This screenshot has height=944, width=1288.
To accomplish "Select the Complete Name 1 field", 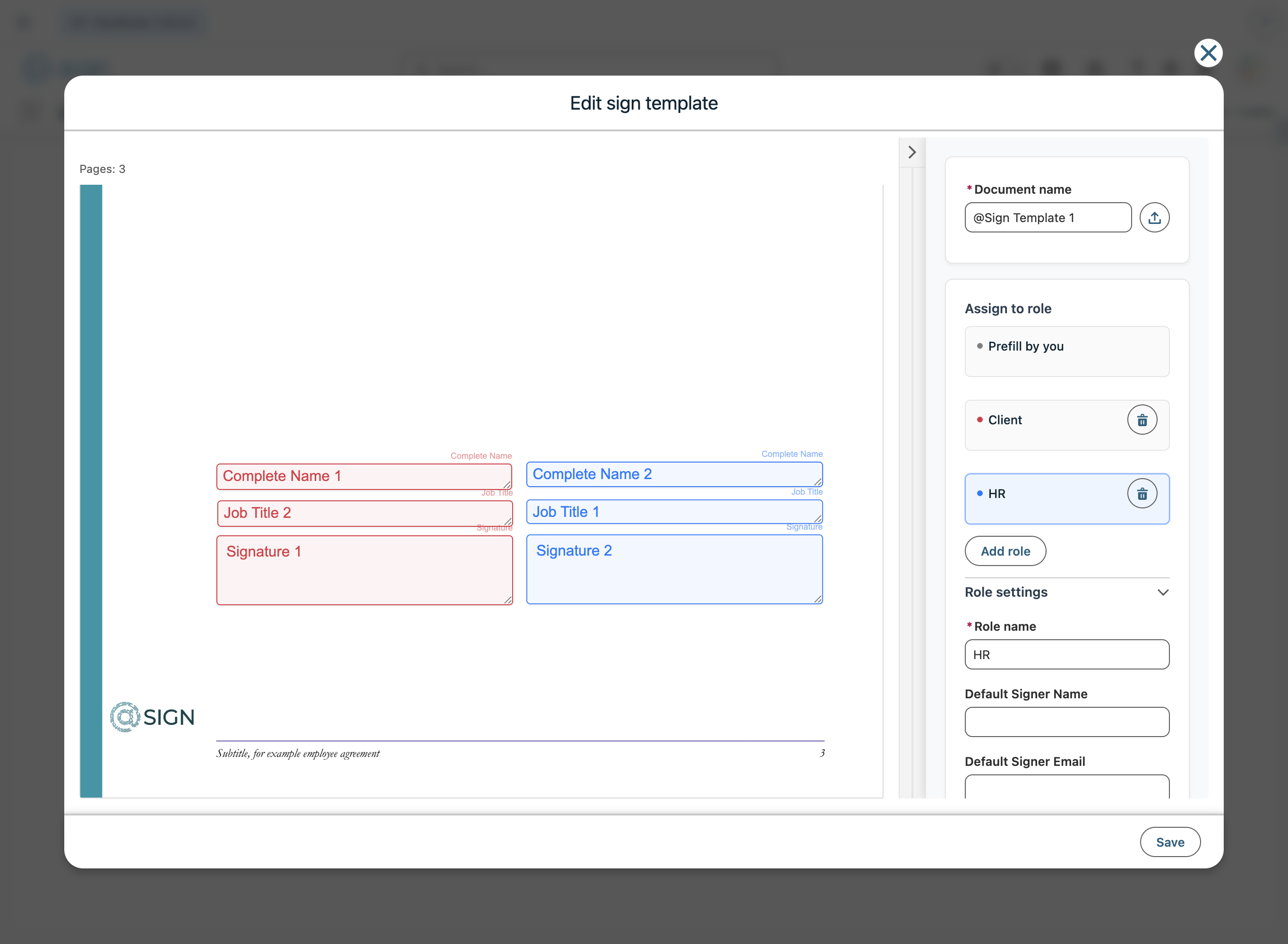I will coord(364,476).
